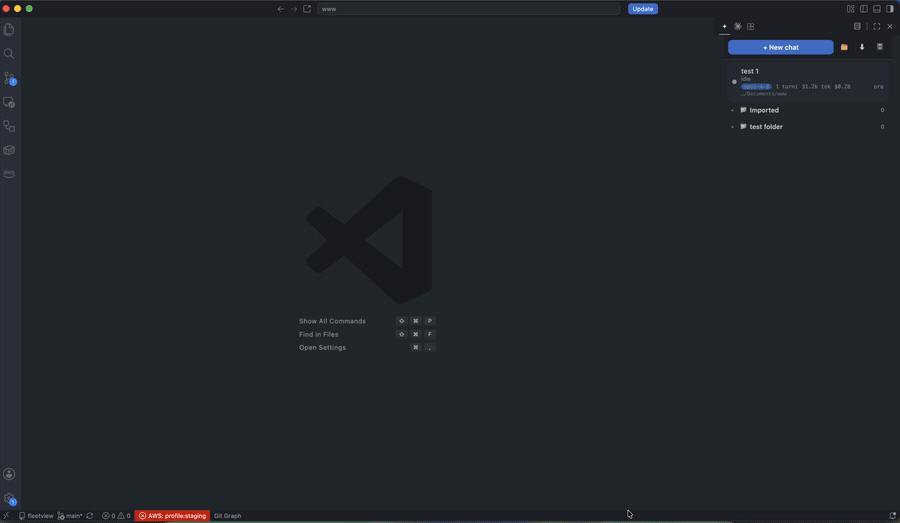Screen dimensions: 900x523
Task: Toggle the secondary side bar visibility
Action: point(890,9)
